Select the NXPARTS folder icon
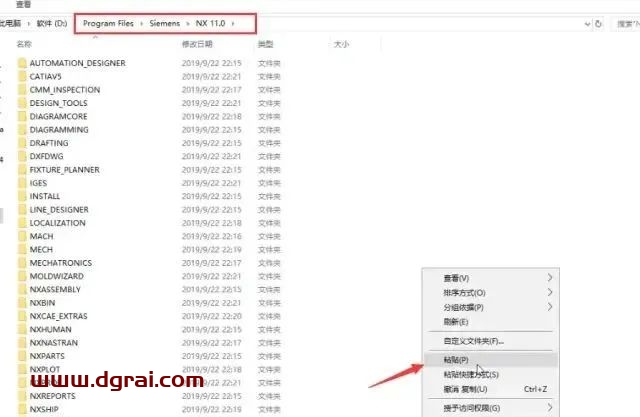The width and height of the screenshot is (640, 417). tap(22, 357)
